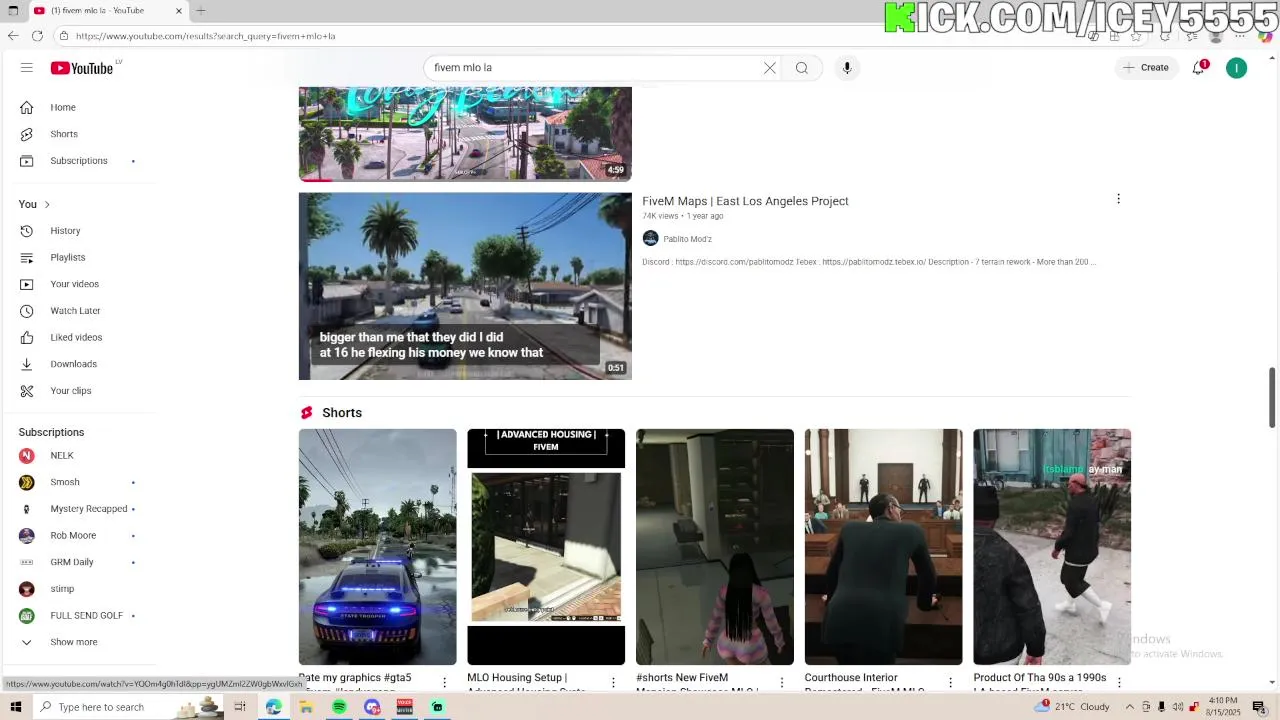Open the Subscriptions feed in sidebar

[x=78, y=161]
